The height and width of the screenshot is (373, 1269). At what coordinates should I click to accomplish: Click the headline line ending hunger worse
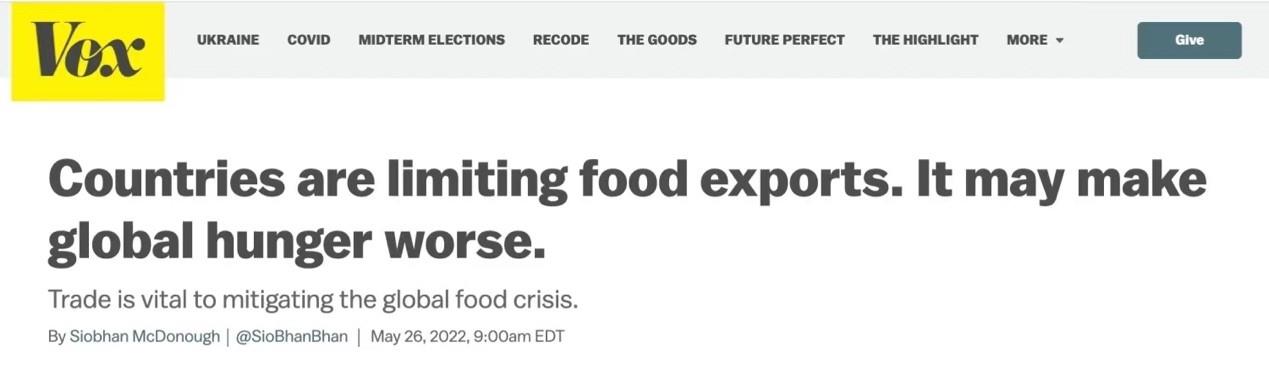pos(299,244)
